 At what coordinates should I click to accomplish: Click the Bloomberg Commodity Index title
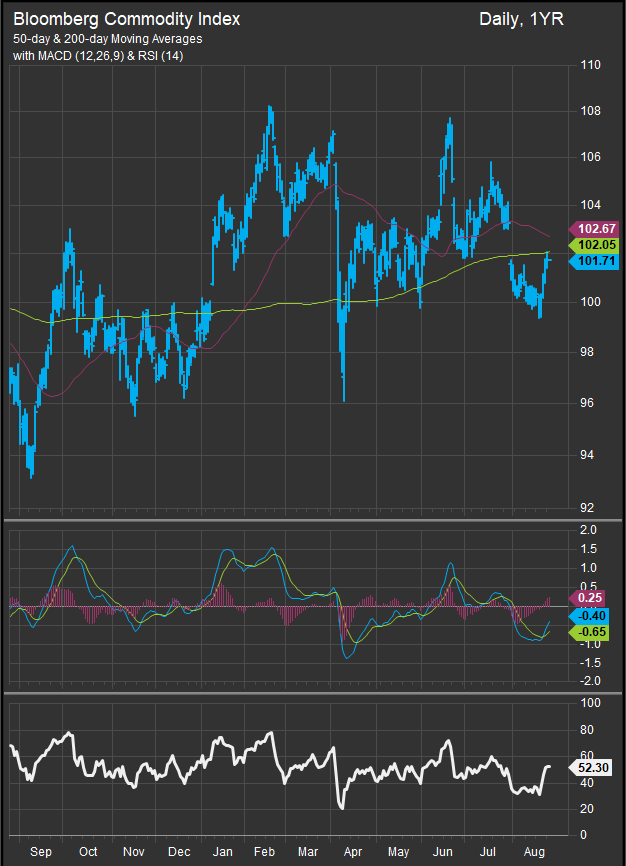[127, 19]
